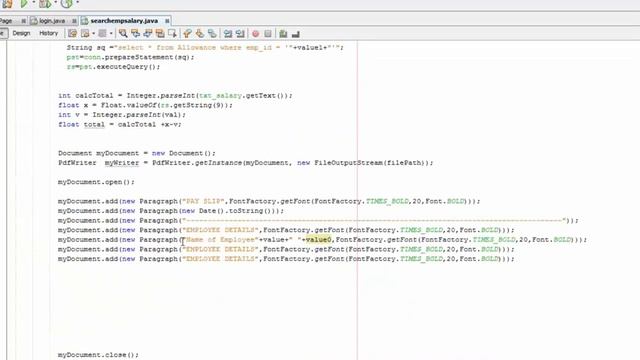Open the History view
Image resolution: width=640 pixels, height=360 pixels.
tap(49, 33)
